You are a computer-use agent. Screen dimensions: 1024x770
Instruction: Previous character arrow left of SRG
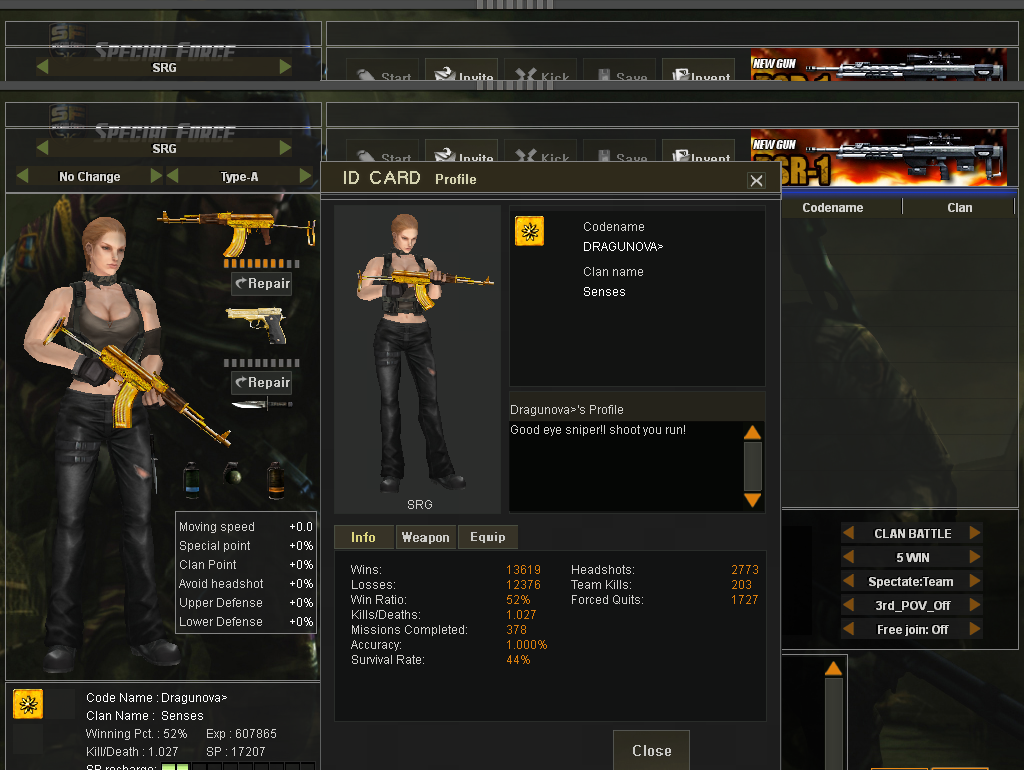[42, 148]
